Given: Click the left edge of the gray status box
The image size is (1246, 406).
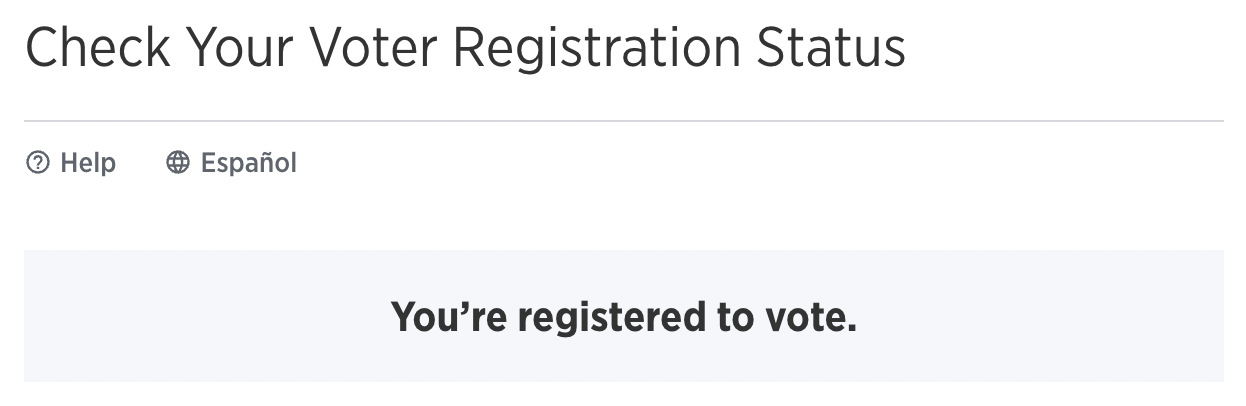Looking at the screenshot, I should (x=27, y=316).
